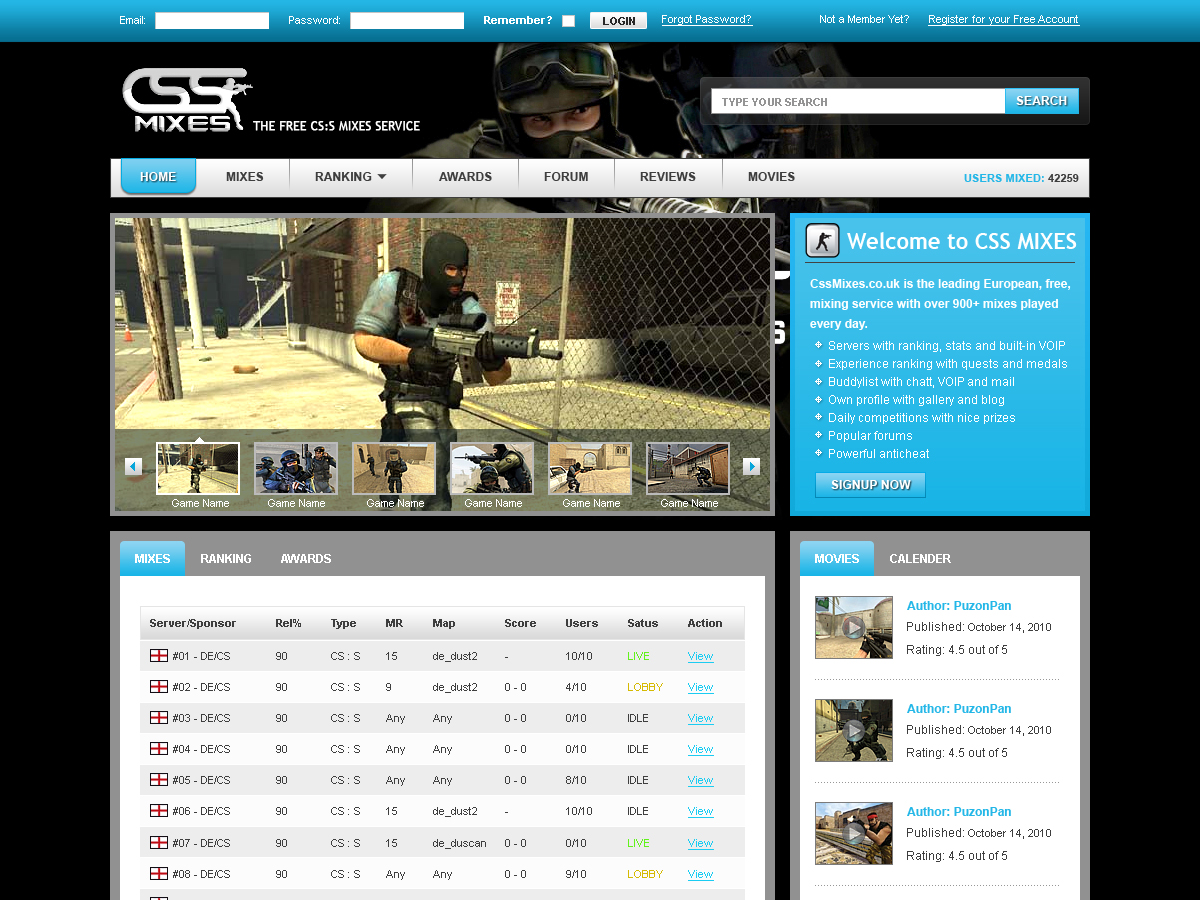Focus the Email input field
The width and height of the screenshot is (1200, 900).
(x=212, y=21)
